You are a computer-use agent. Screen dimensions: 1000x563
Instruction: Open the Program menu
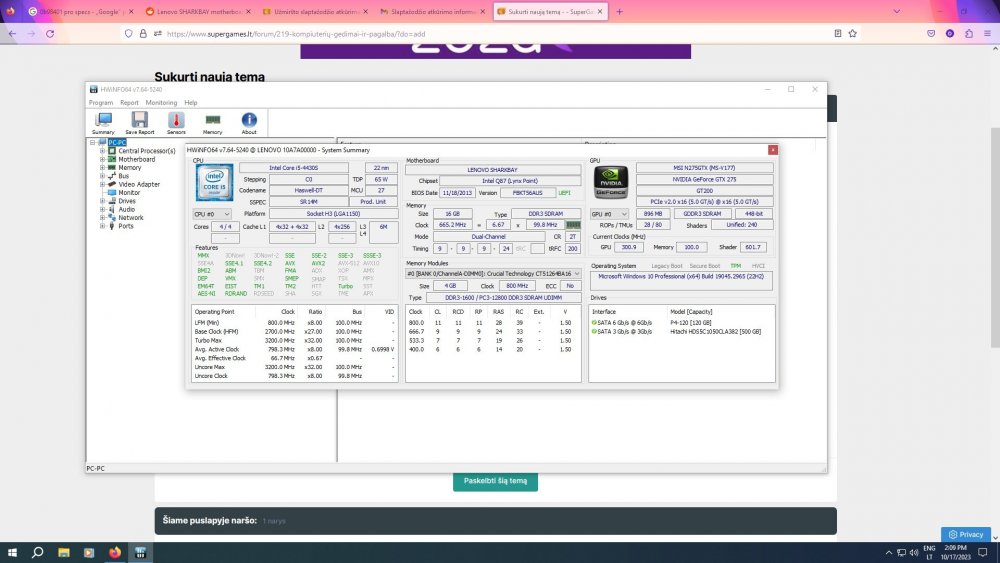point(101,103)
